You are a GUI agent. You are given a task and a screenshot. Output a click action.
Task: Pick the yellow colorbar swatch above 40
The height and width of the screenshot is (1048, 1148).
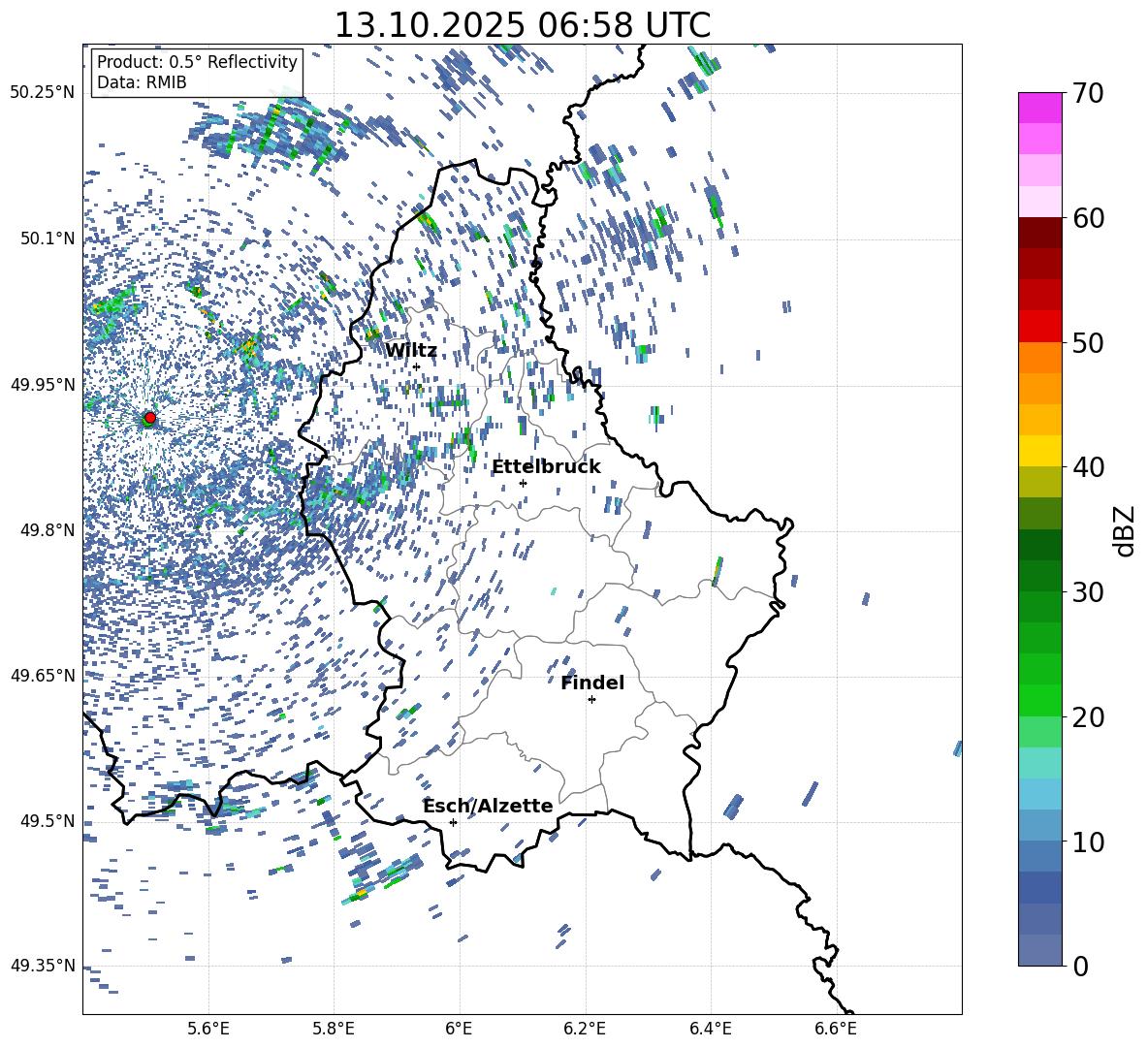click(1039, 451)
